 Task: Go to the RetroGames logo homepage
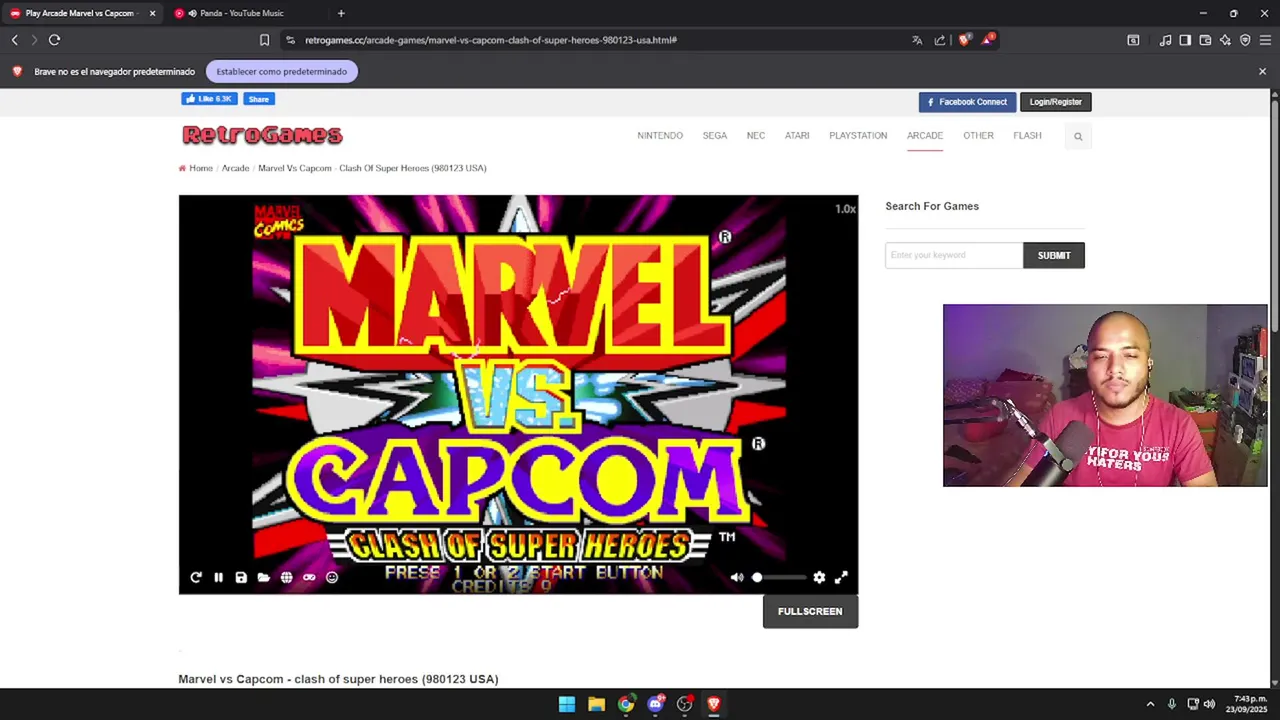[x=262, y=135]
